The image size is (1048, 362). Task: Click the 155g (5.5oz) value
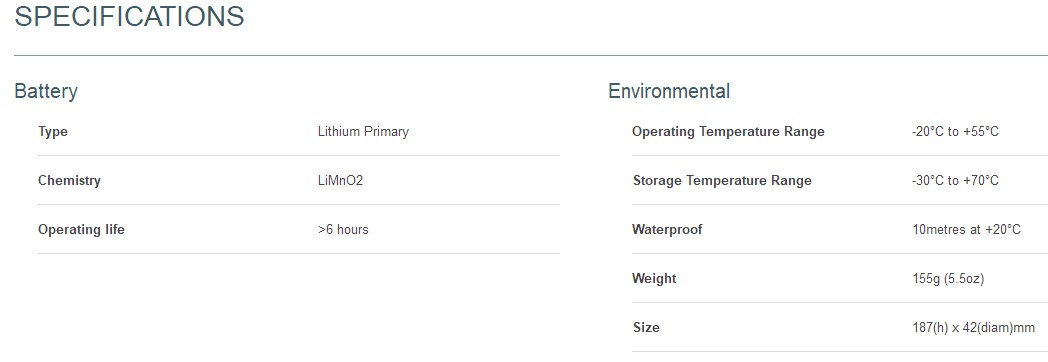(x=948, y=279)
